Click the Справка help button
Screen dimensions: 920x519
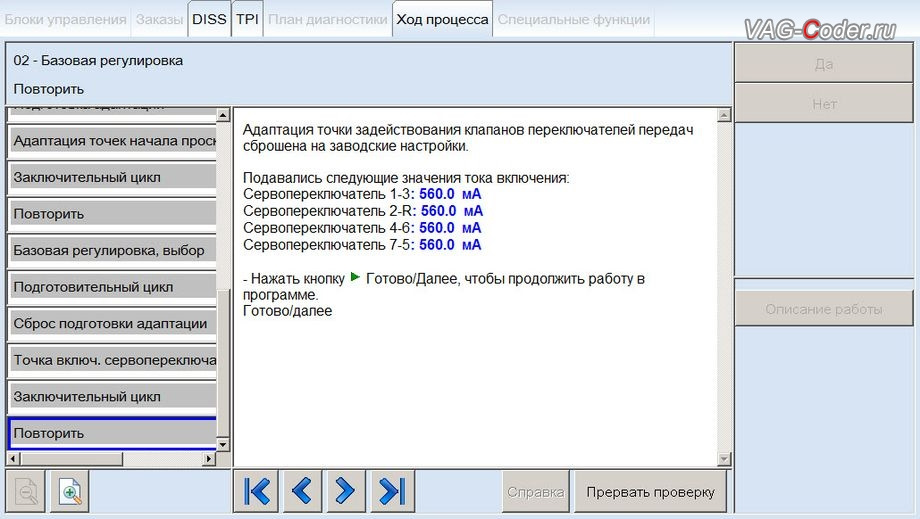536,491
